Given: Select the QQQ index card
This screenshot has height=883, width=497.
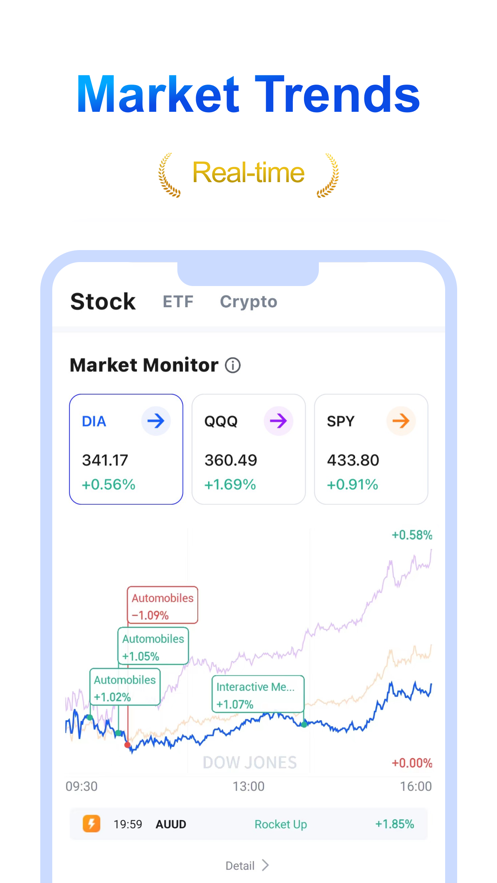Looking at the screenshot, I should click(x=249, y=449).
